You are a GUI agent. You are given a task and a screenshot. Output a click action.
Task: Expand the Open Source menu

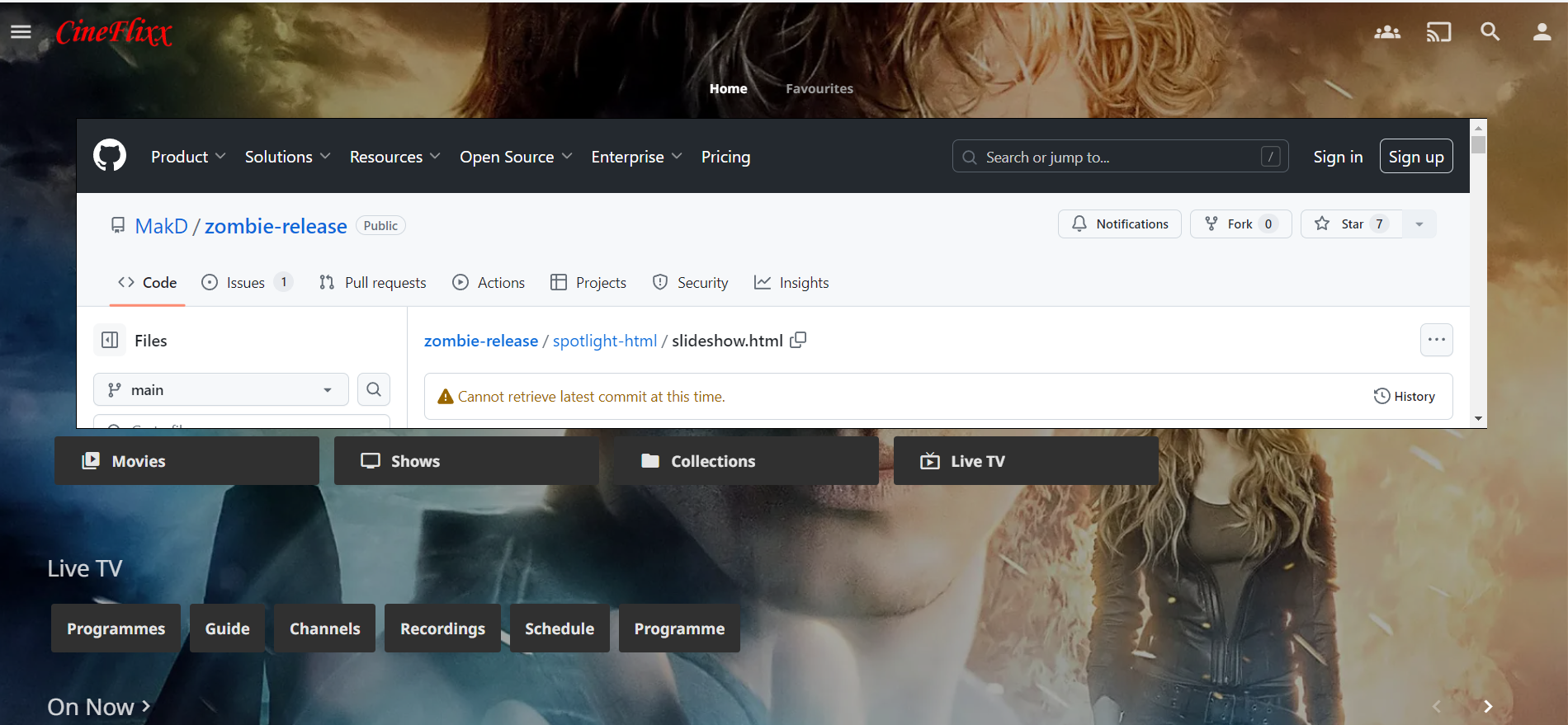[x=516, y=157]
